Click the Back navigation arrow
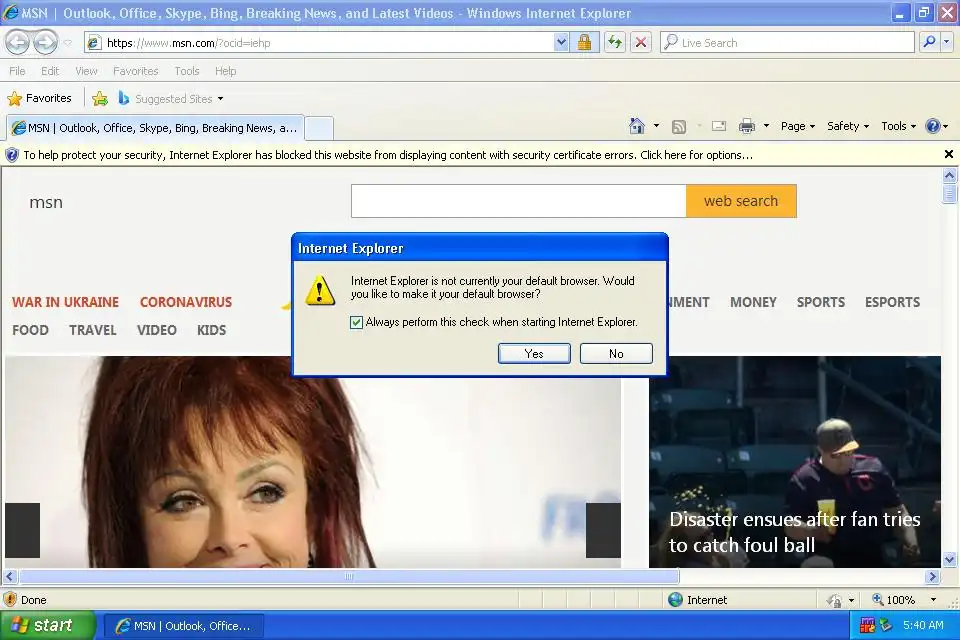The height and width of the screenshot is (640, 960). pos(18,42)
